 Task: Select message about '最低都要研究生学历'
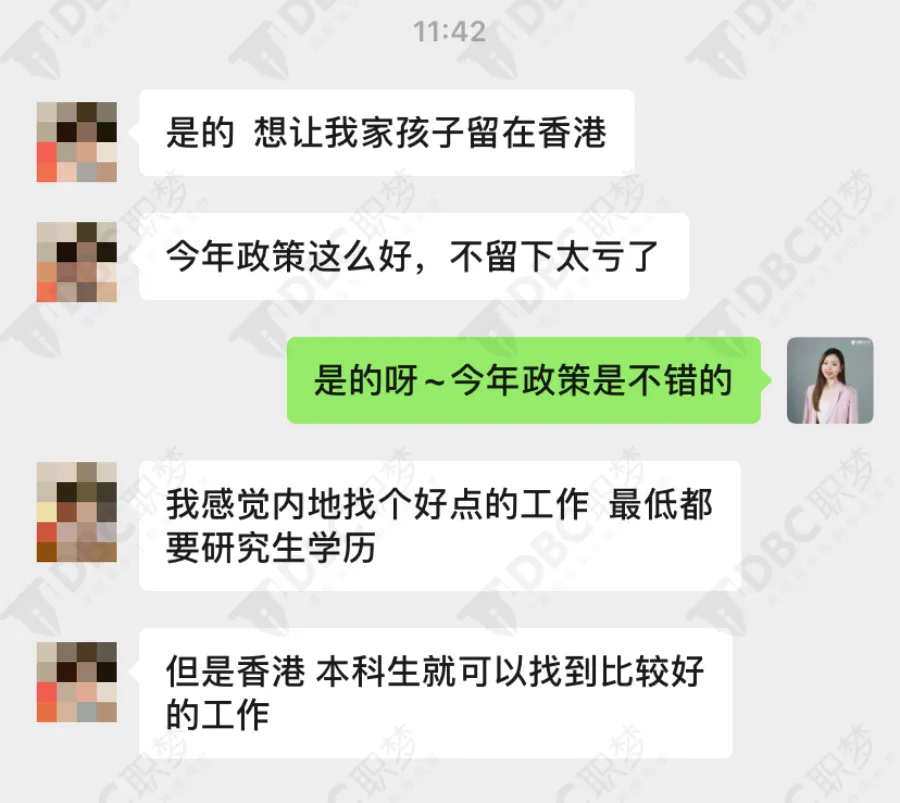(440, 526)
